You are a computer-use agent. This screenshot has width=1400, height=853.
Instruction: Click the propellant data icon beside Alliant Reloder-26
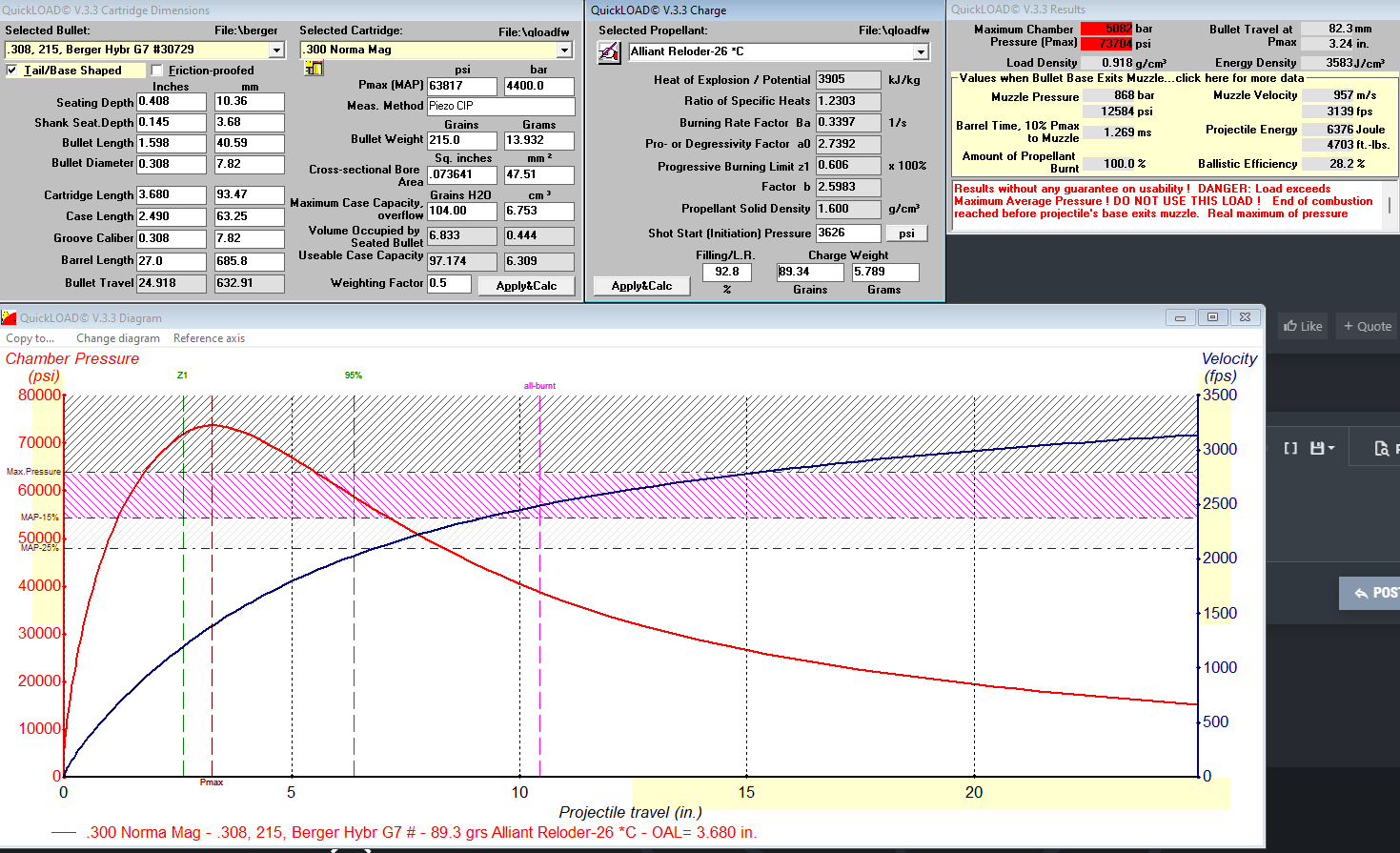[x=609, y=53]
